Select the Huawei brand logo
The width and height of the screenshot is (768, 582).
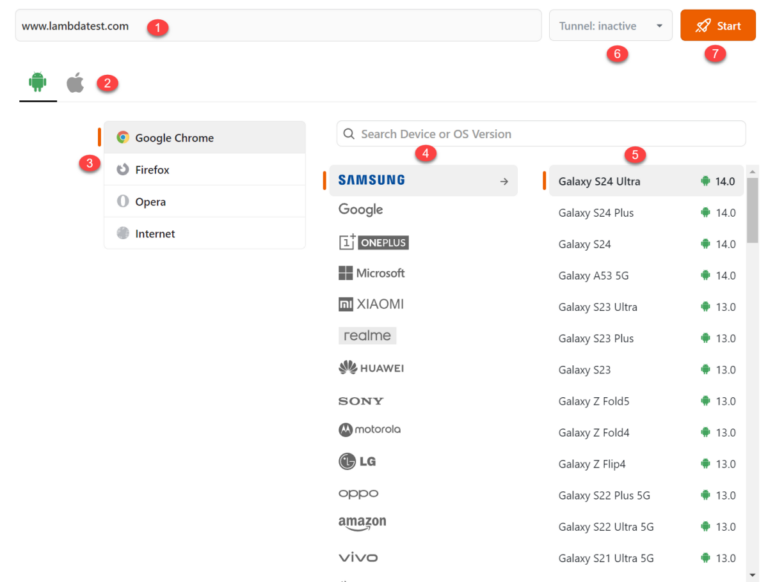coord(371,368)
